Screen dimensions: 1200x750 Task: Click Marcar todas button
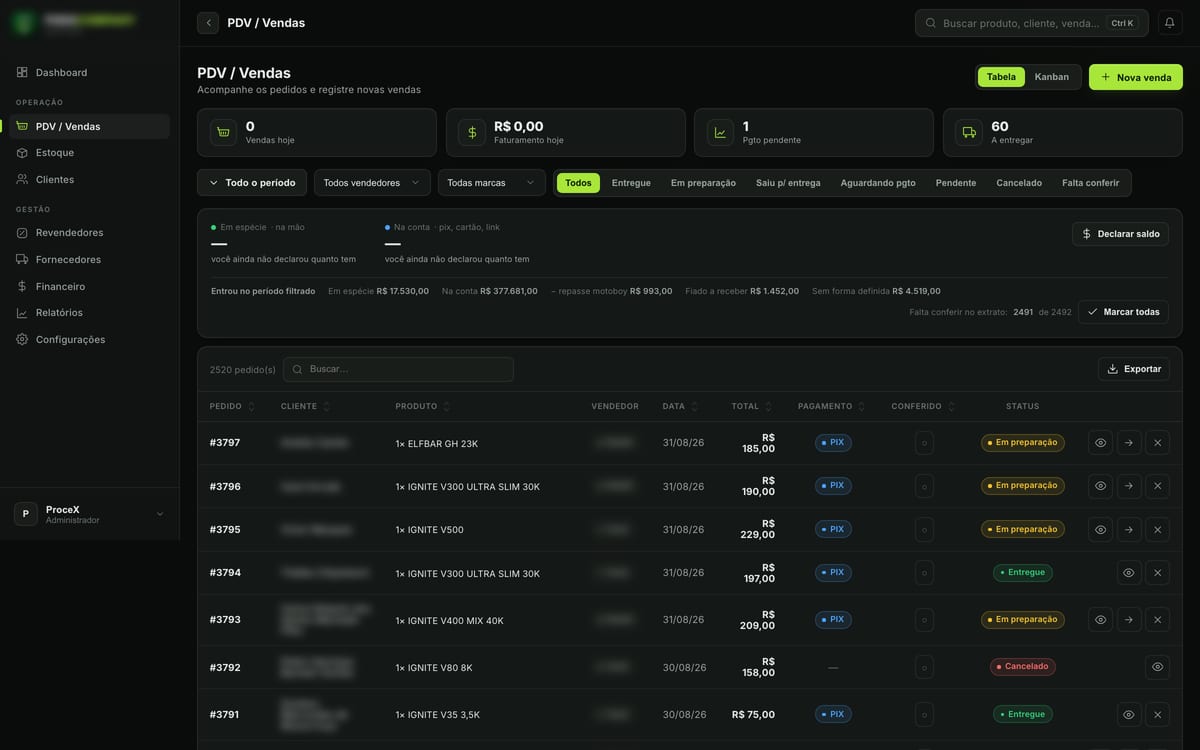point(1123,312)
